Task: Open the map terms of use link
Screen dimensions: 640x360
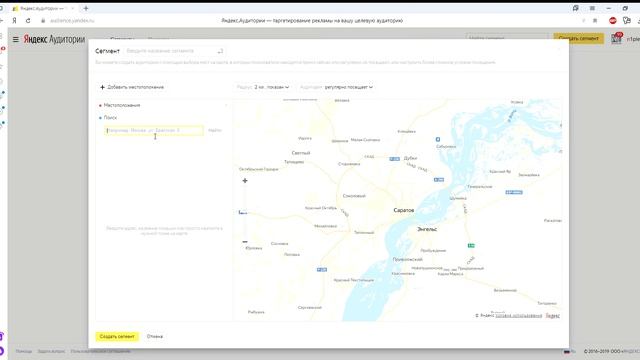Action: click(x=518, y=316)
